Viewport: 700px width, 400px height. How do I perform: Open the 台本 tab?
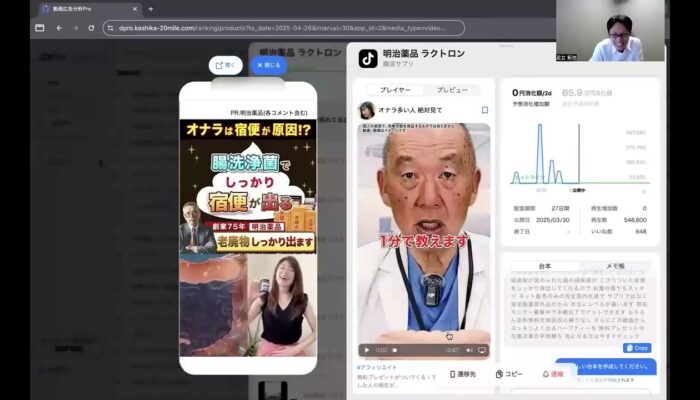coord(545,266)
